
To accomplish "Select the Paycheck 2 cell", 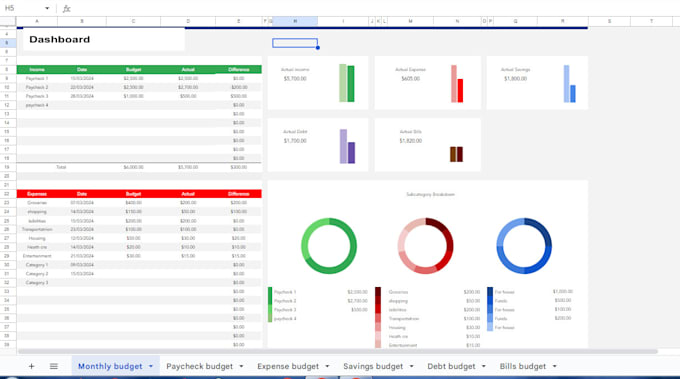I will click(x=37, y=87).
